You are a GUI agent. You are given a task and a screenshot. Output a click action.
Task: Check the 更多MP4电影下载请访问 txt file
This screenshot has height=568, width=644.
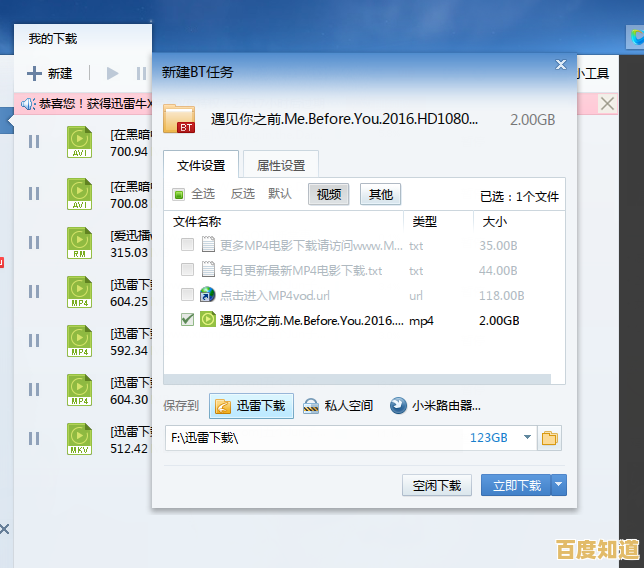[187, 245]
